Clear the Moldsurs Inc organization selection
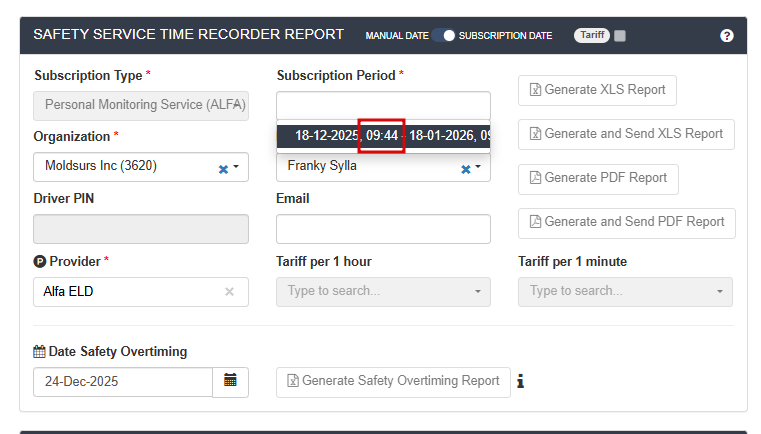Viewport: 761px width, 434px height. [x=223, y=169]
